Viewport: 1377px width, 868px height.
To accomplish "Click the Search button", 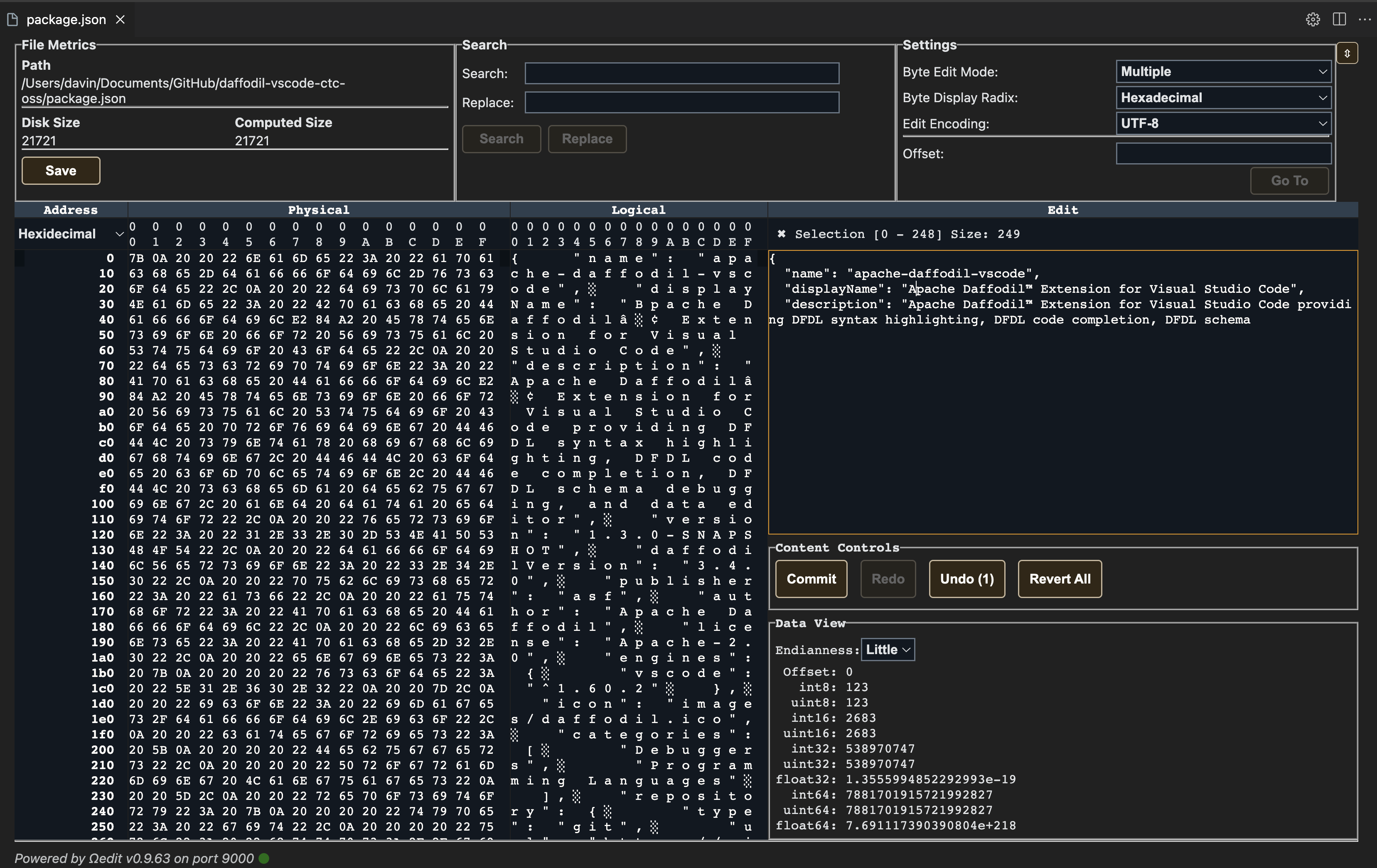I will 501,139.
